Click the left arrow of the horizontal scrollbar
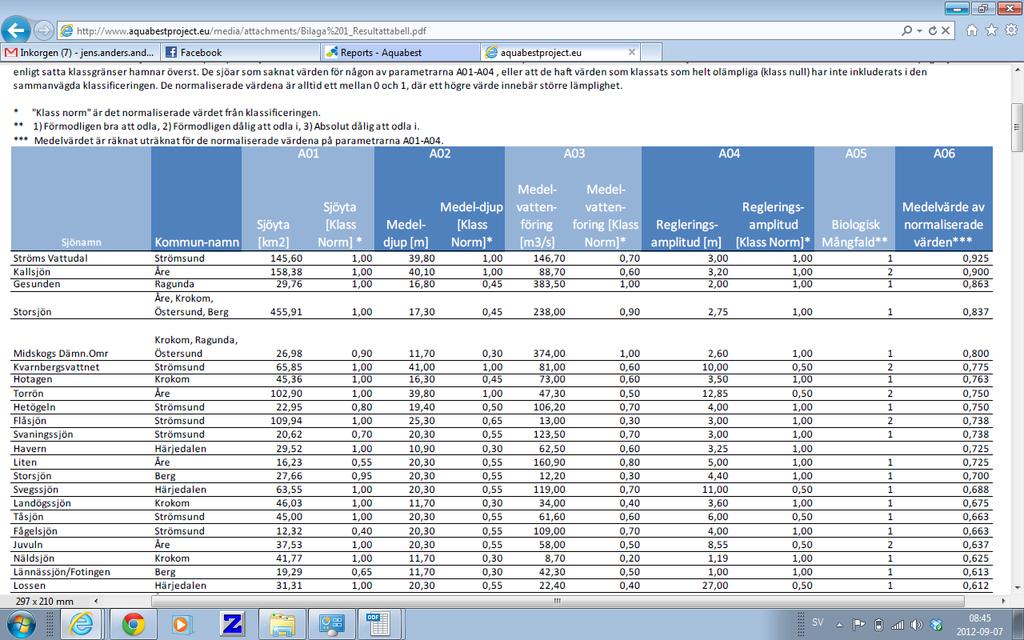 pos(96,601)
